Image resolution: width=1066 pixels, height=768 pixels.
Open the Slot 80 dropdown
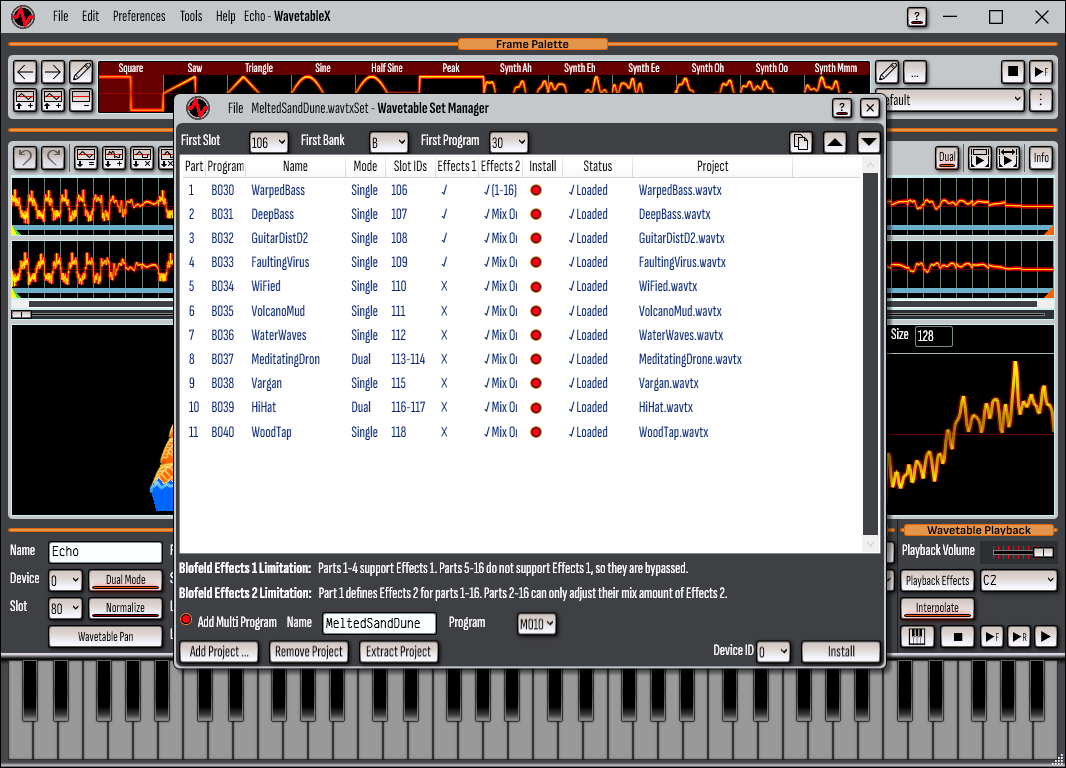coord(65,608)
